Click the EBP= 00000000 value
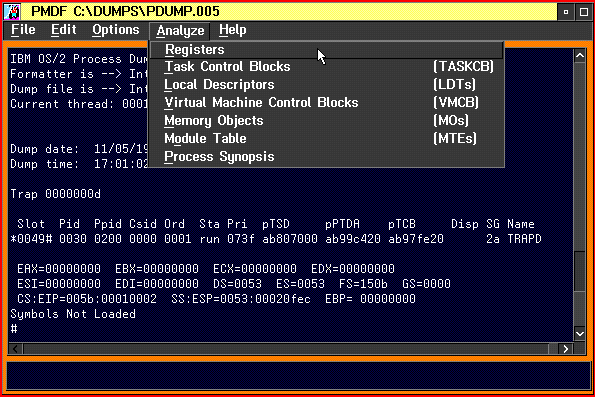This screenshot has width=595, height=397. [x=370, y=299]
